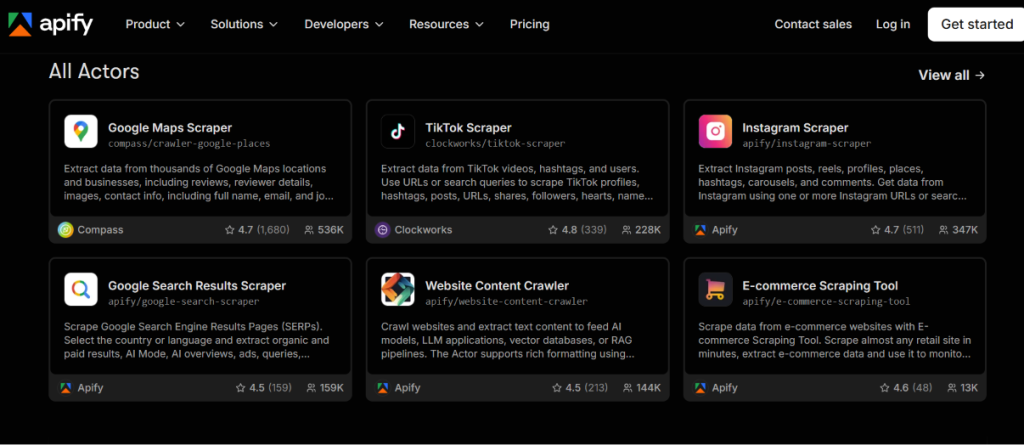
Task: Open the TikTok Scraper title
Action: (468, 128)
